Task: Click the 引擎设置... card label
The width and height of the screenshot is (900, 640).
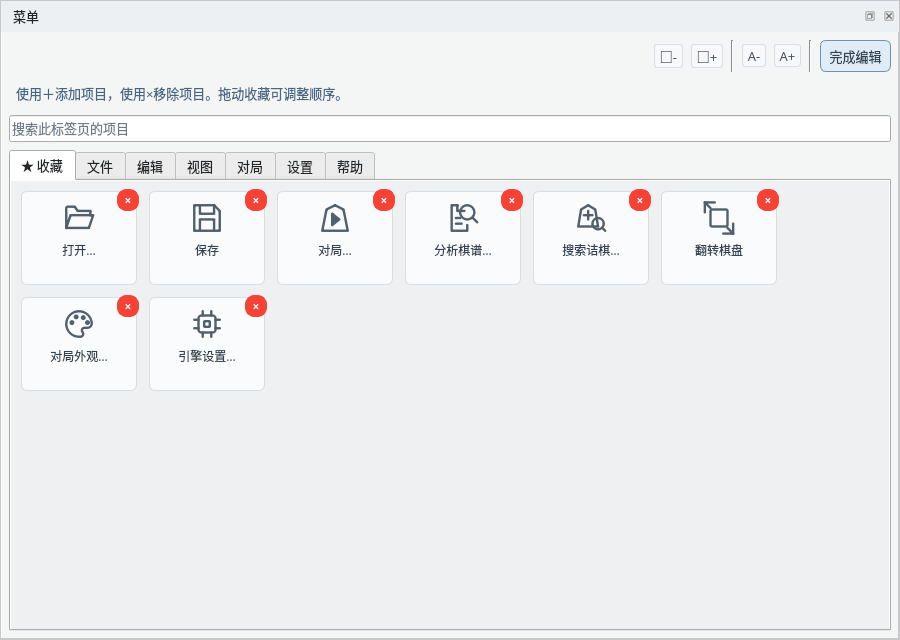Action: (207, 356)
